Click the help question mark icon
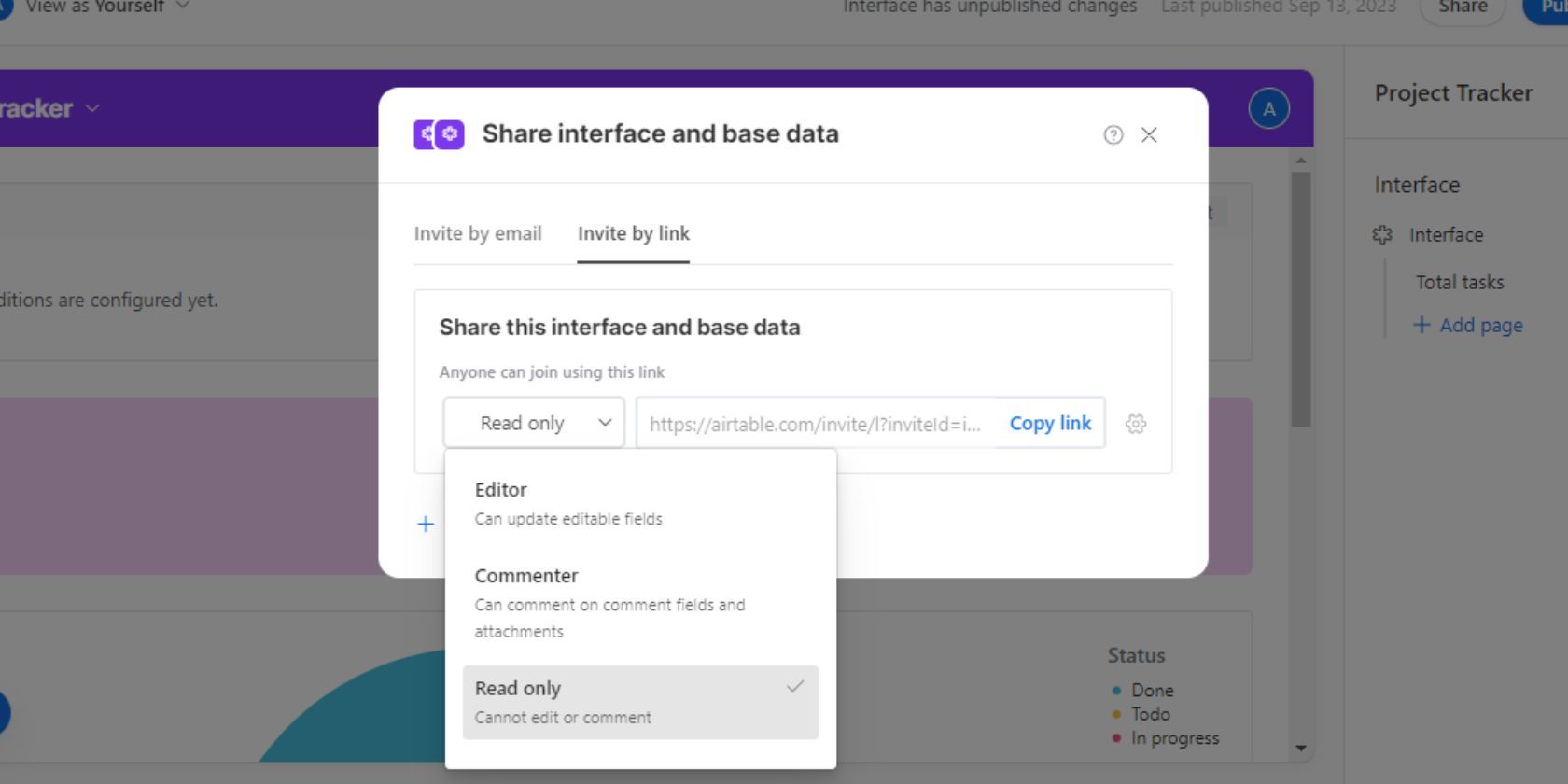Viewport: 1568px width, 784px height. coord(1113,134)
